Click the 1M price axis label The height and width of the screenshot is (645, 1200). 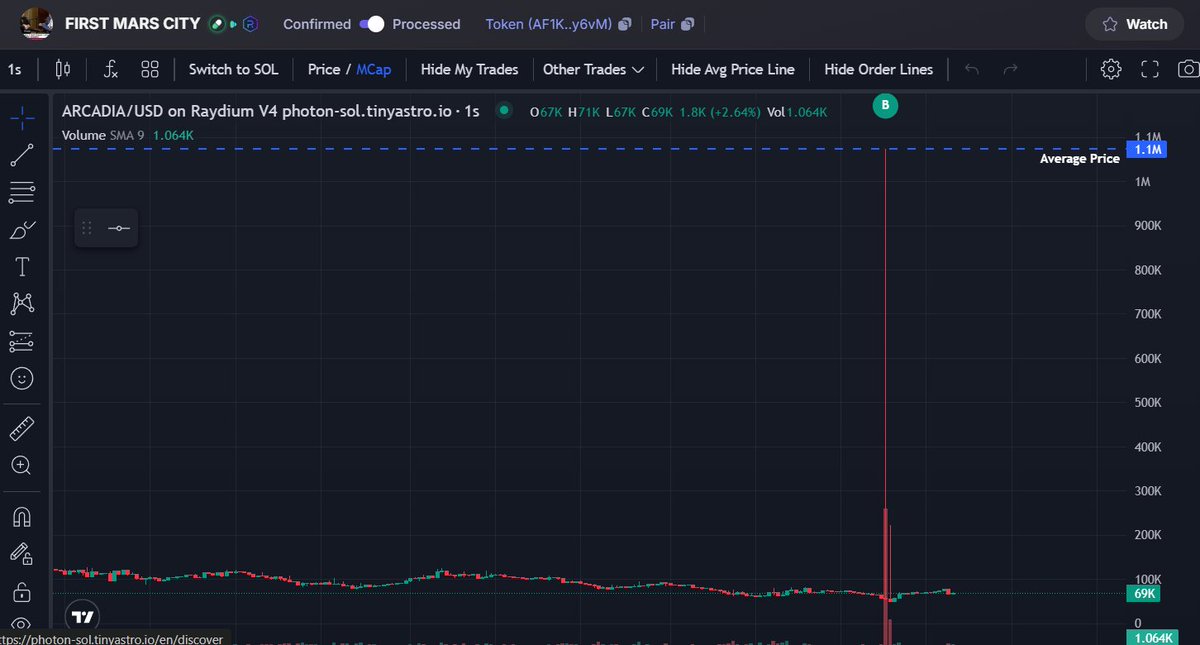pyautogui.click(x=1142, y=182)
